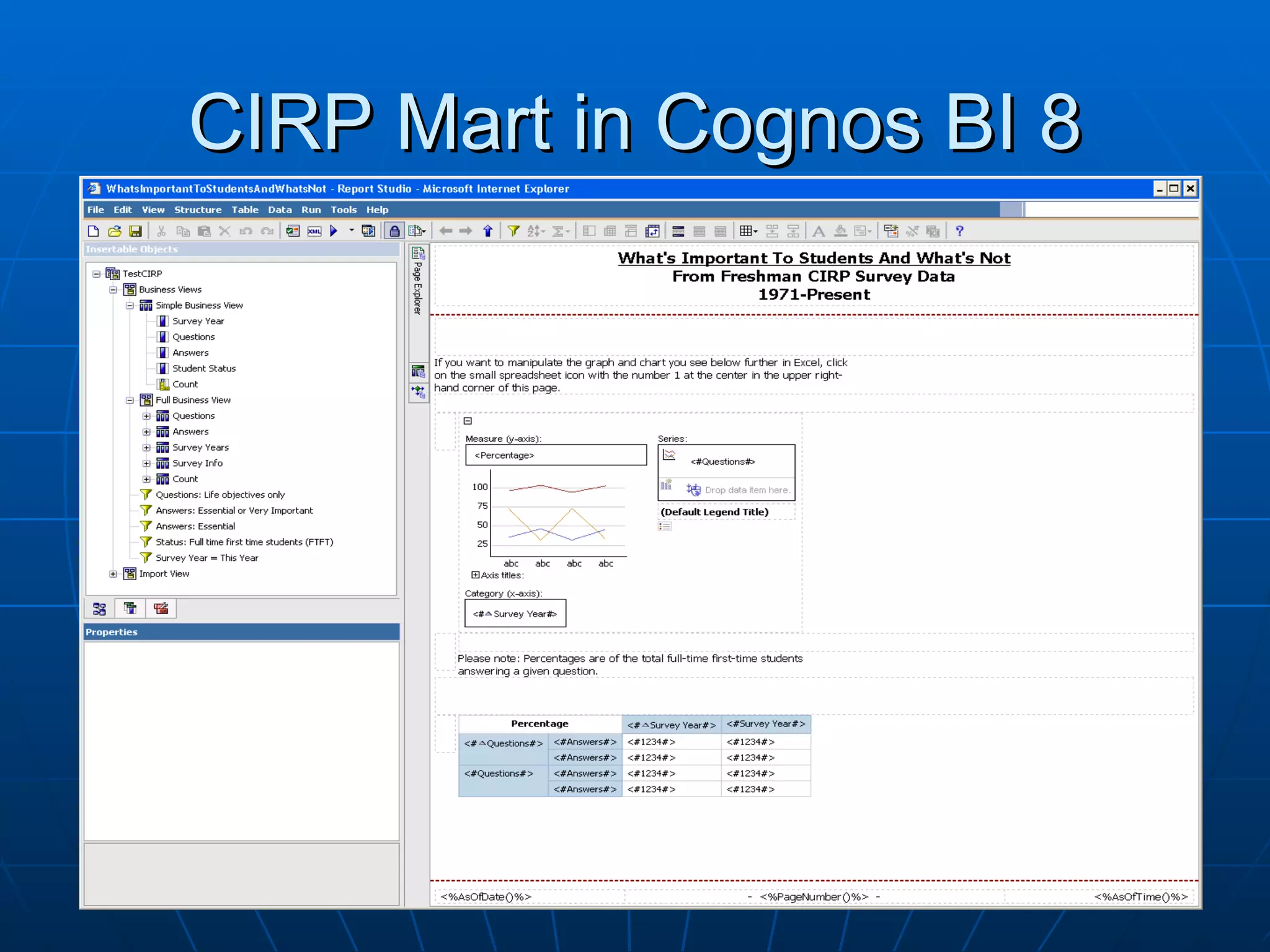Open the Sort dropdown in toolbar

coord(536,231)
